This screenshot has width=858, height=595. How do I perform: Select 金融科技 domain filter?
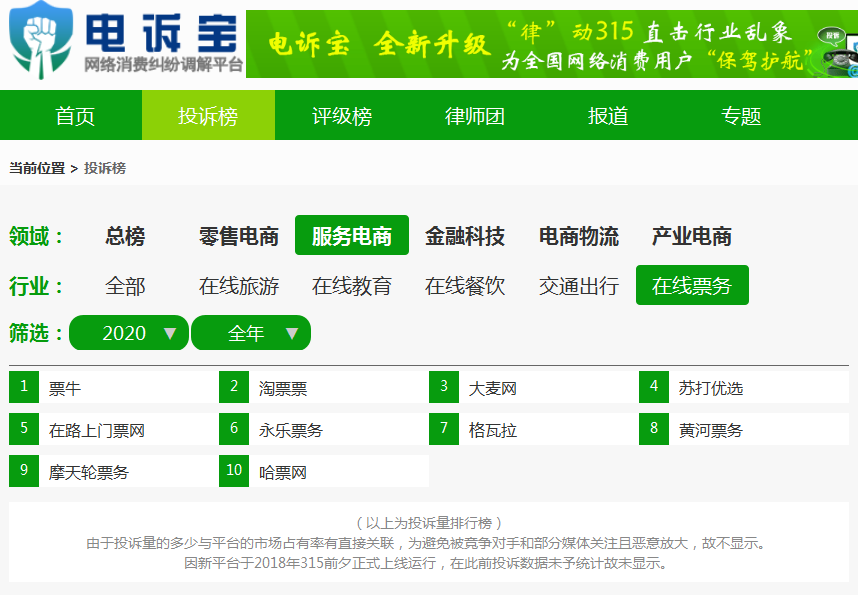tap(465, 236)
